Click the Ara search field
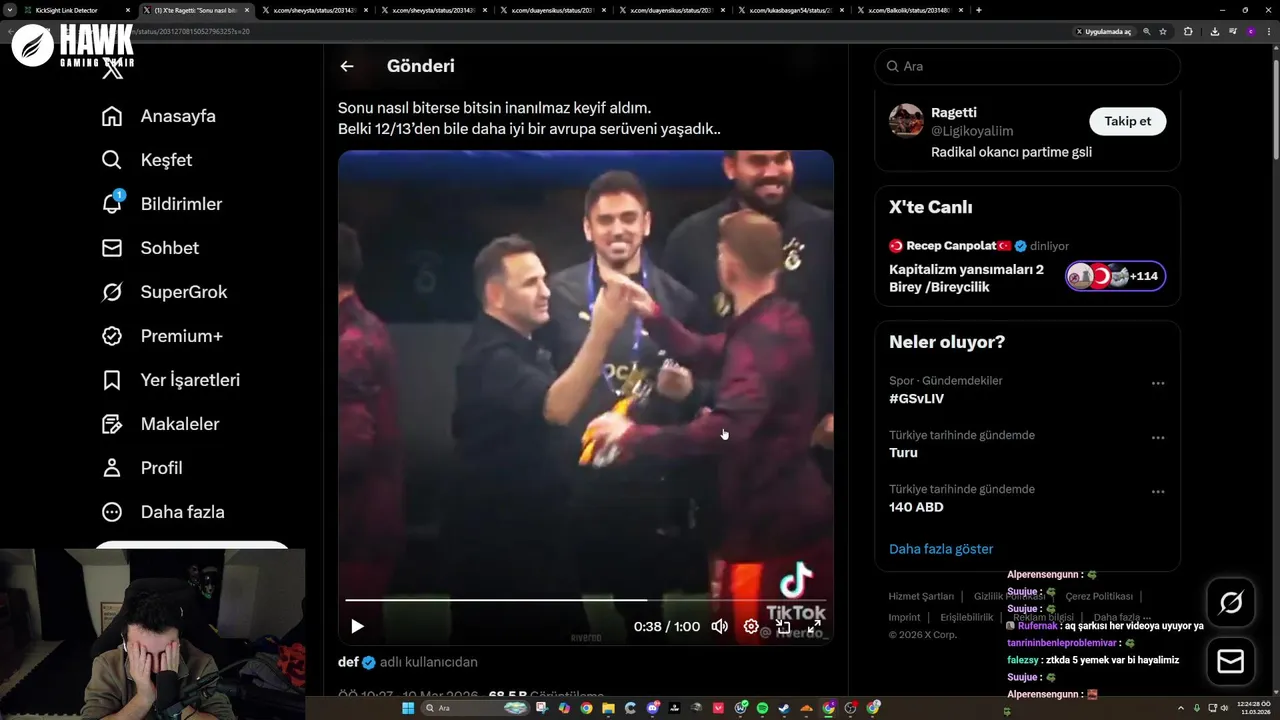This screenshot has width=1280, height=720. pos(1027,66)
